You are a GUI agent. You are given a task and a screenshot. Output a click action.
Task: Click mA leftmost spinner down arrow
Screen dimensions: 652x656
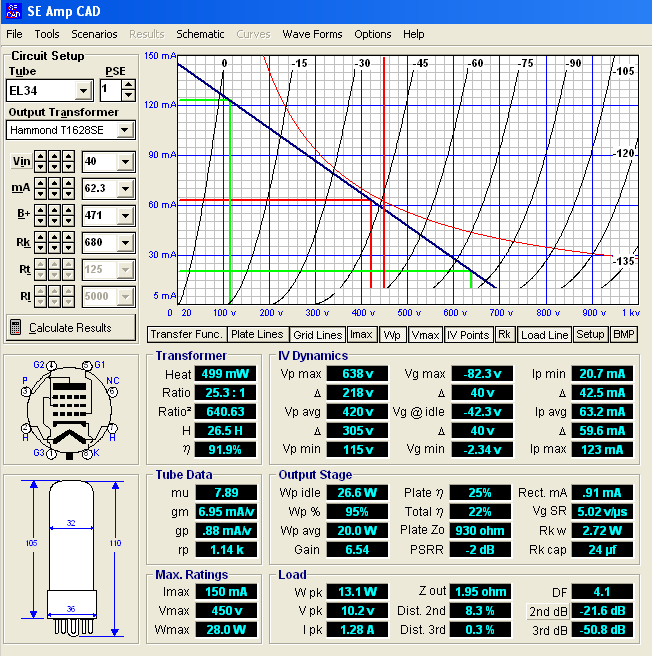tap(40, 194)
